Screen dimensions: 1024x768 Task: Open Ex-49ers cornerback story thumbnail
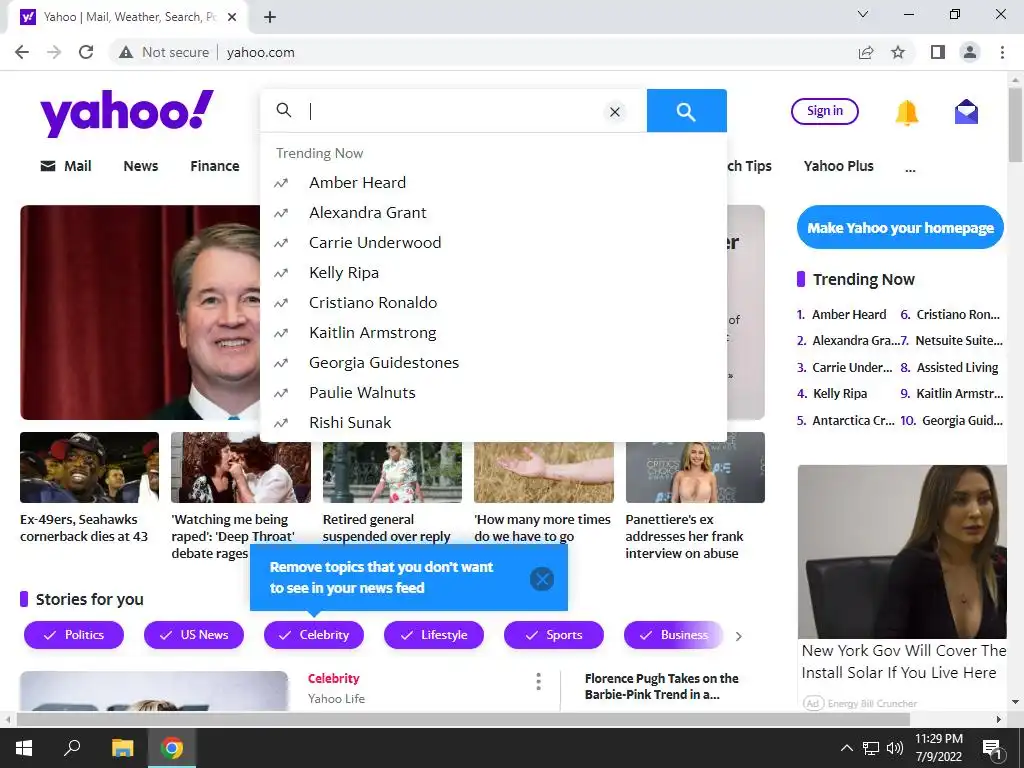coord(89,467)
